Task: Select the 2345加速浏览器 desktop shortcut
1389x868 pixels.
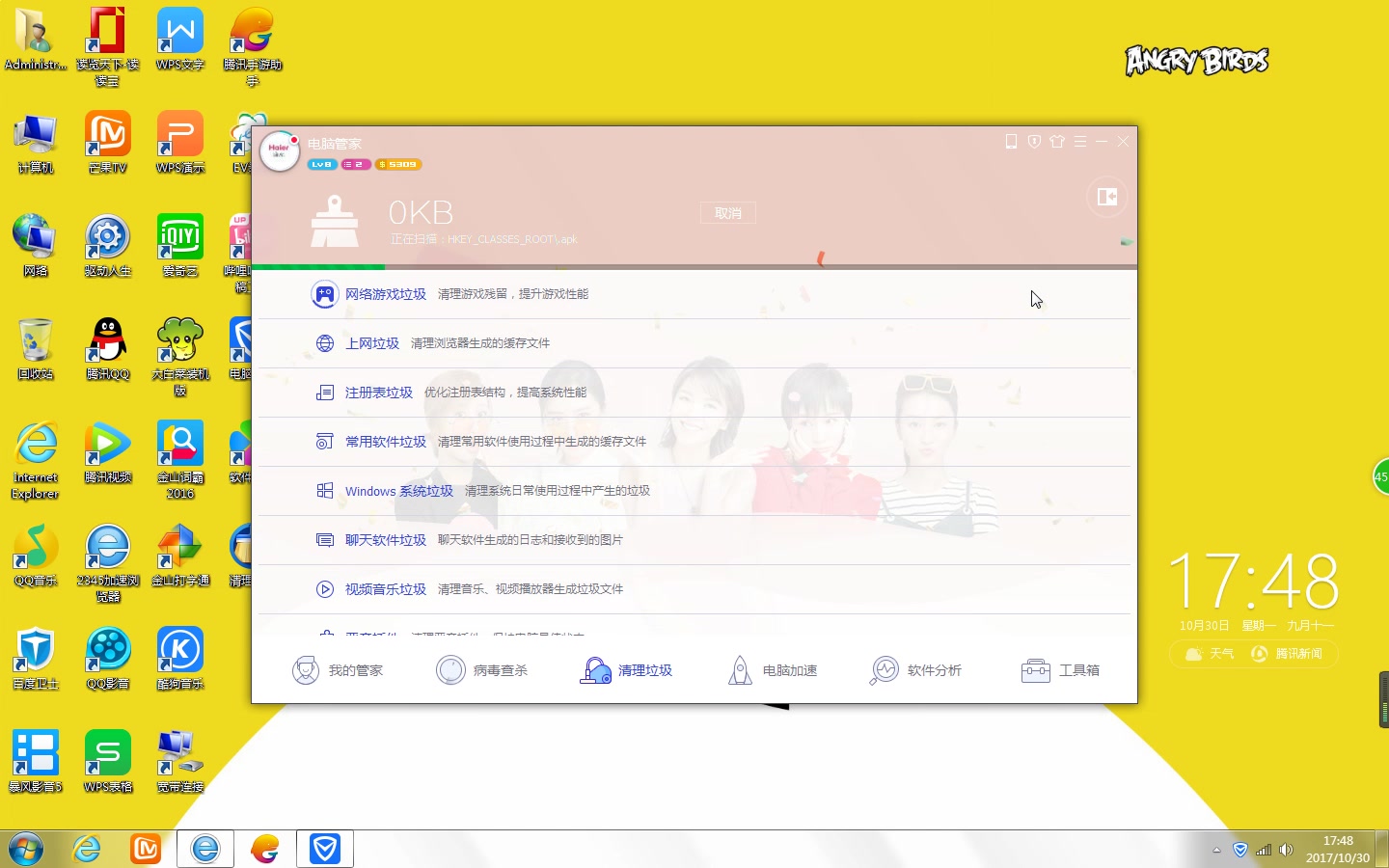Action: click(108, 563)
